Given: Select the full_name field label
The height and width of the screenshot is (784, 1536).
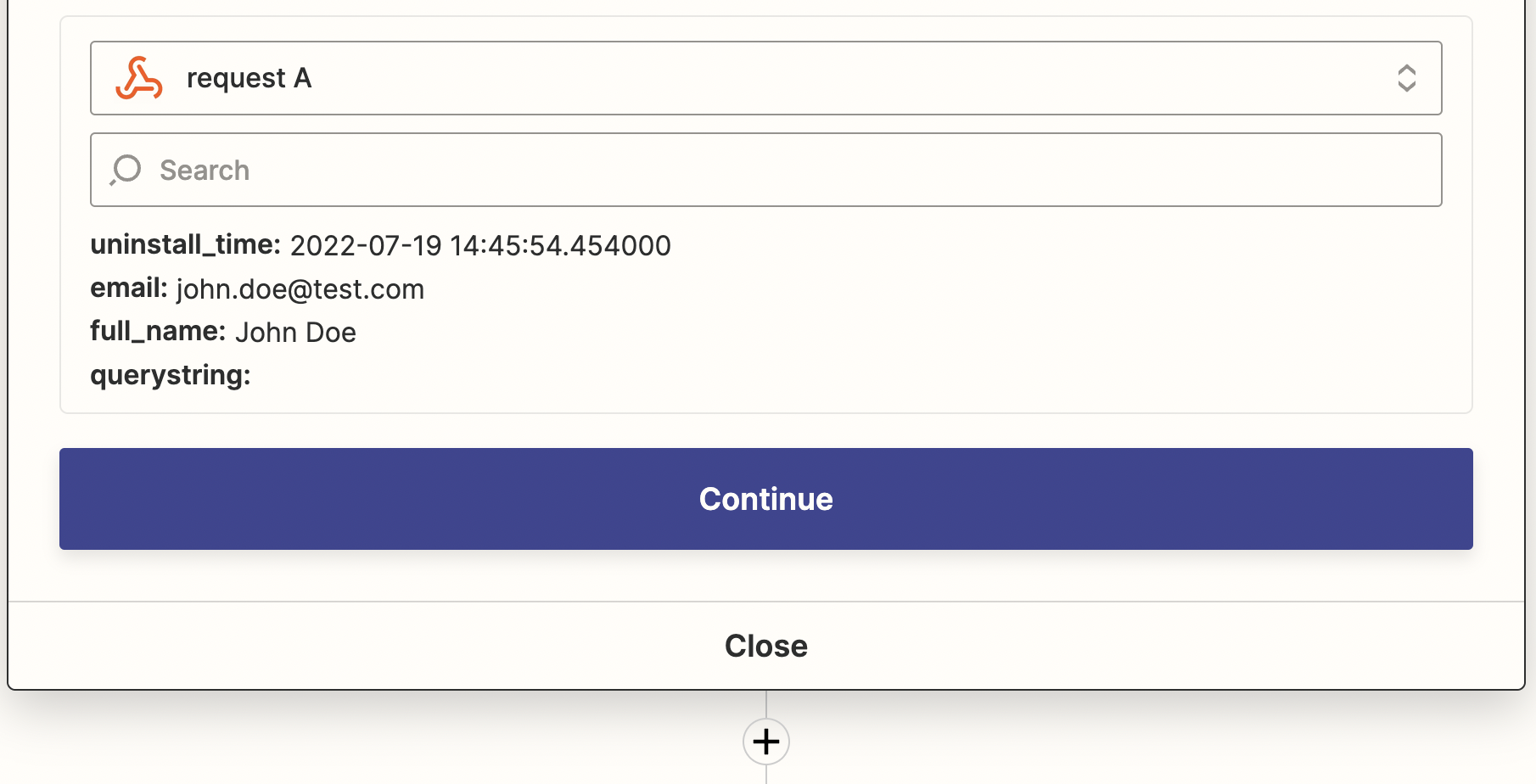Looking at the screenshot, I should [x=158, y=331].
